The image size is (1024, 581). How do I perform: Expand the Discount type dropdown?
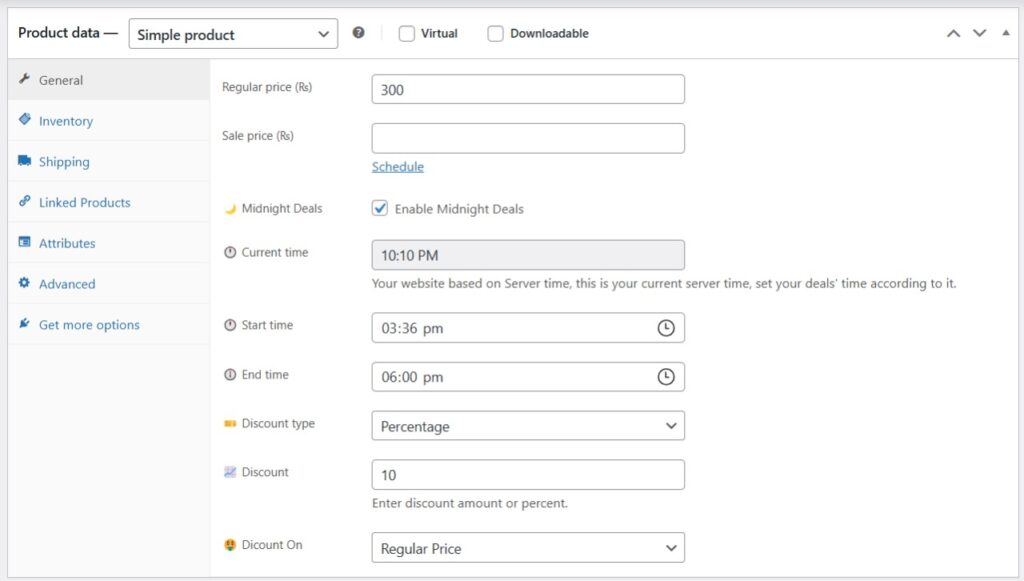[528, 426]
